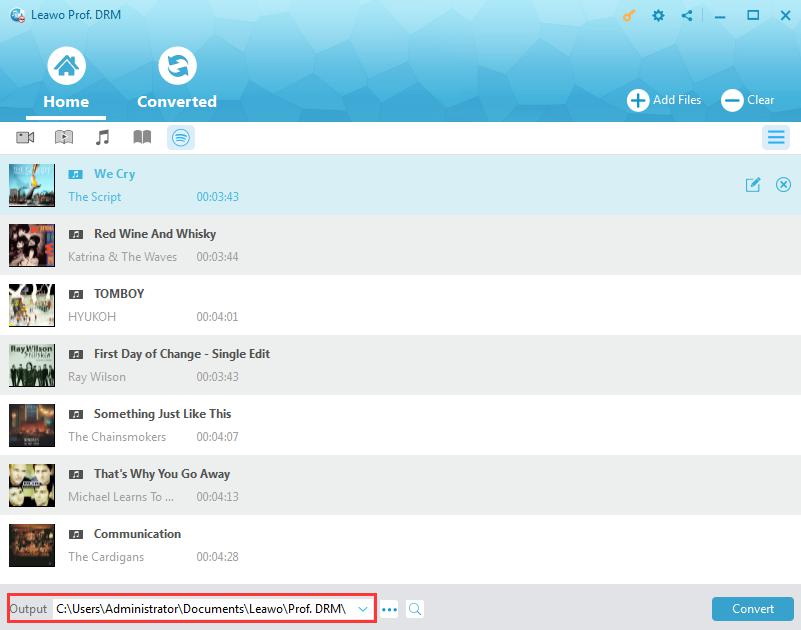
Task: Select the Spotify category icon
Action: pyautogui.click(x=181, y=137)
